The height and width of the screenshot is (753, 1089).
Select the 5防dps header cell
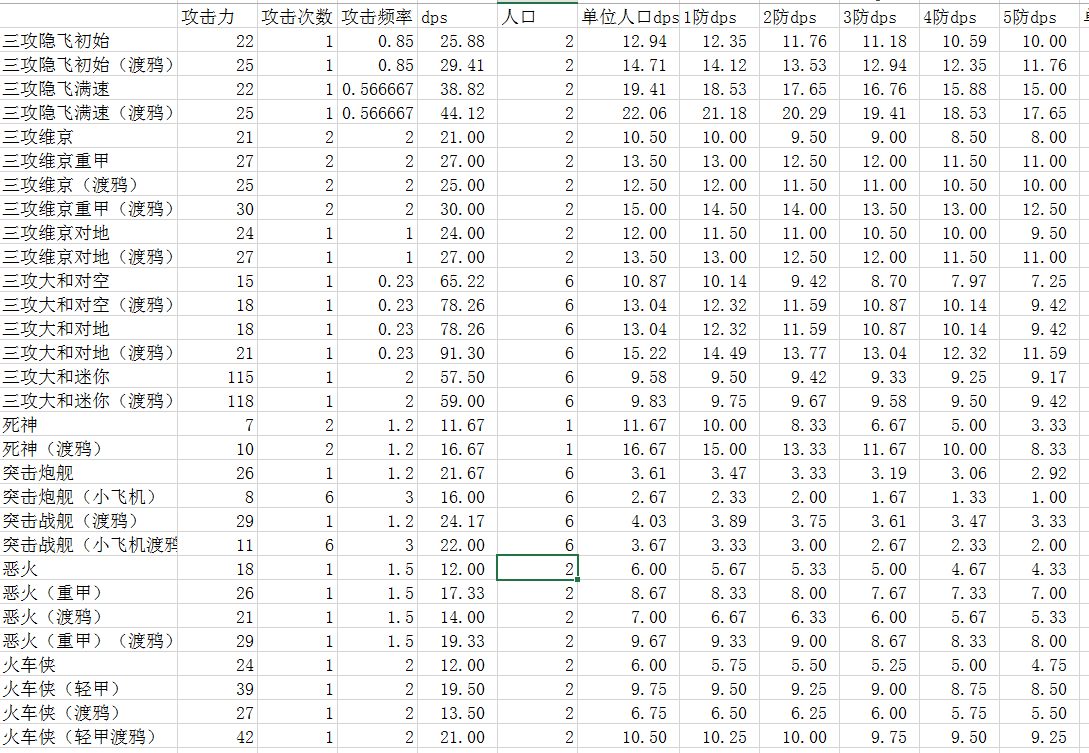[x=1038, y=17]
